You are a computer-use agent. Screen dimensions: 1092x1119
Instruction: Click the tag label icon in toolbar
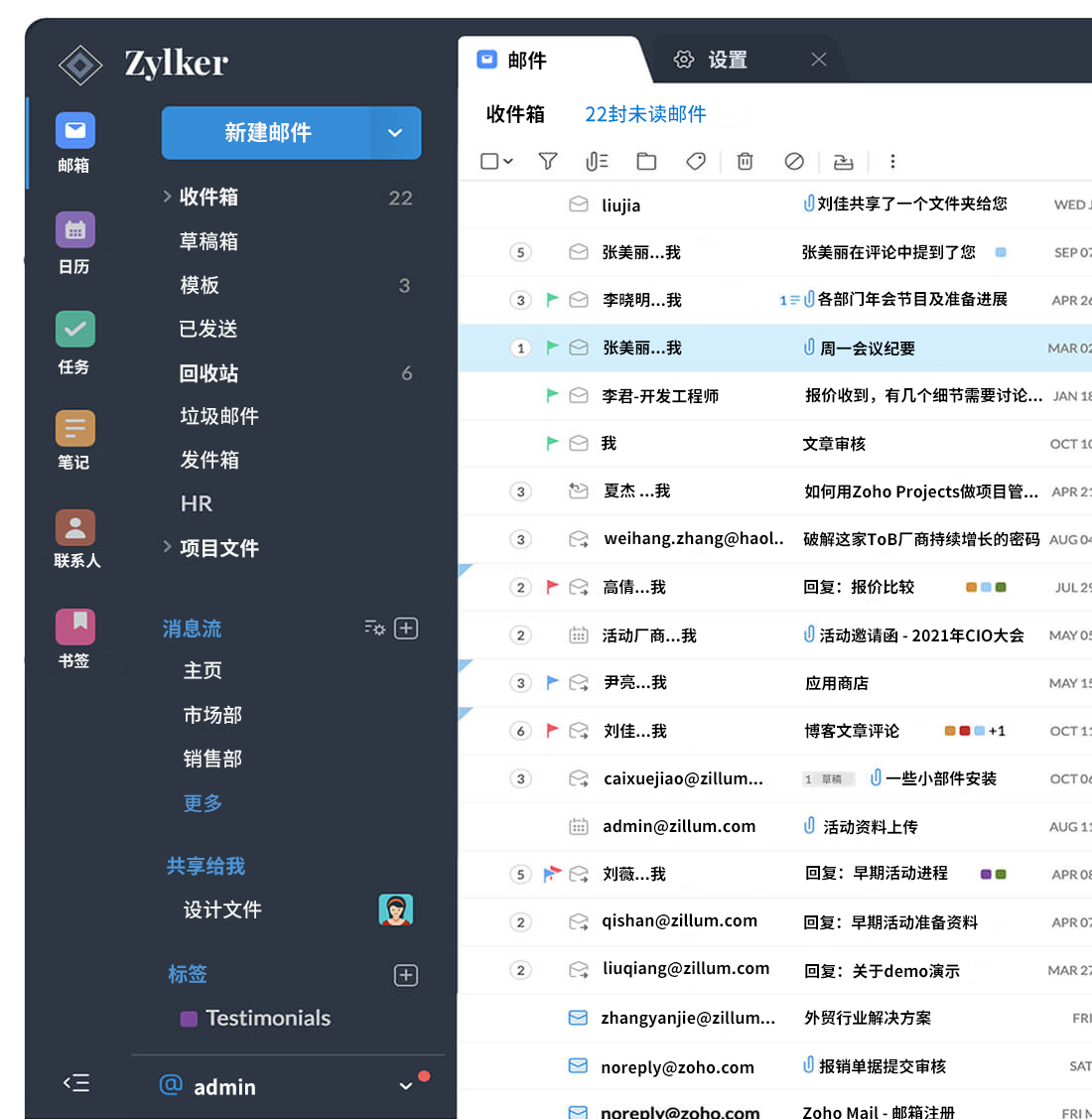click(x=695, y=161)
